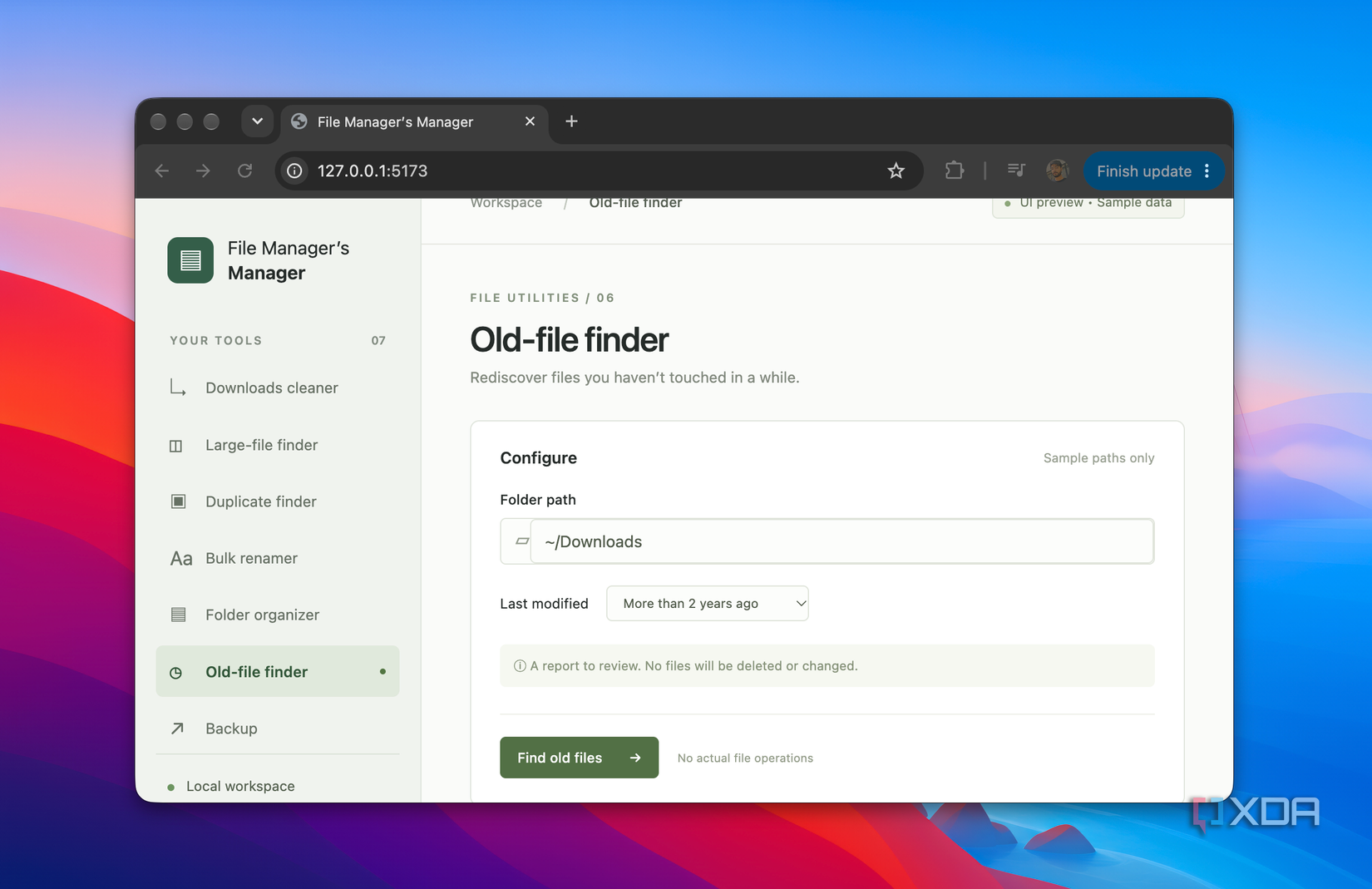The image size is (1372, 889).
Task: Focus the Folder path input field
Action: click(842, 541)
